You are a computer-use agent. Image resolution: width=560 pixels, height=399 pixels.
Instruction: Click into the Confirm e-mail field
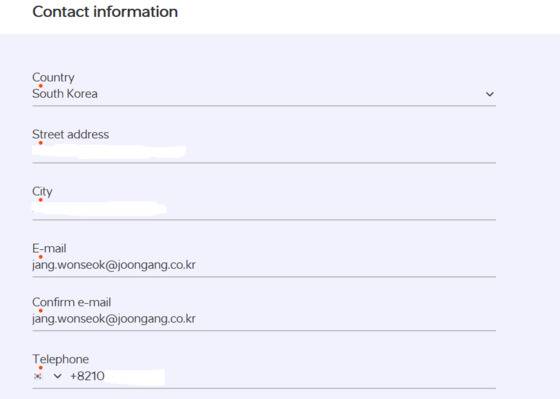pyautogui.click(x=264, y=319)
